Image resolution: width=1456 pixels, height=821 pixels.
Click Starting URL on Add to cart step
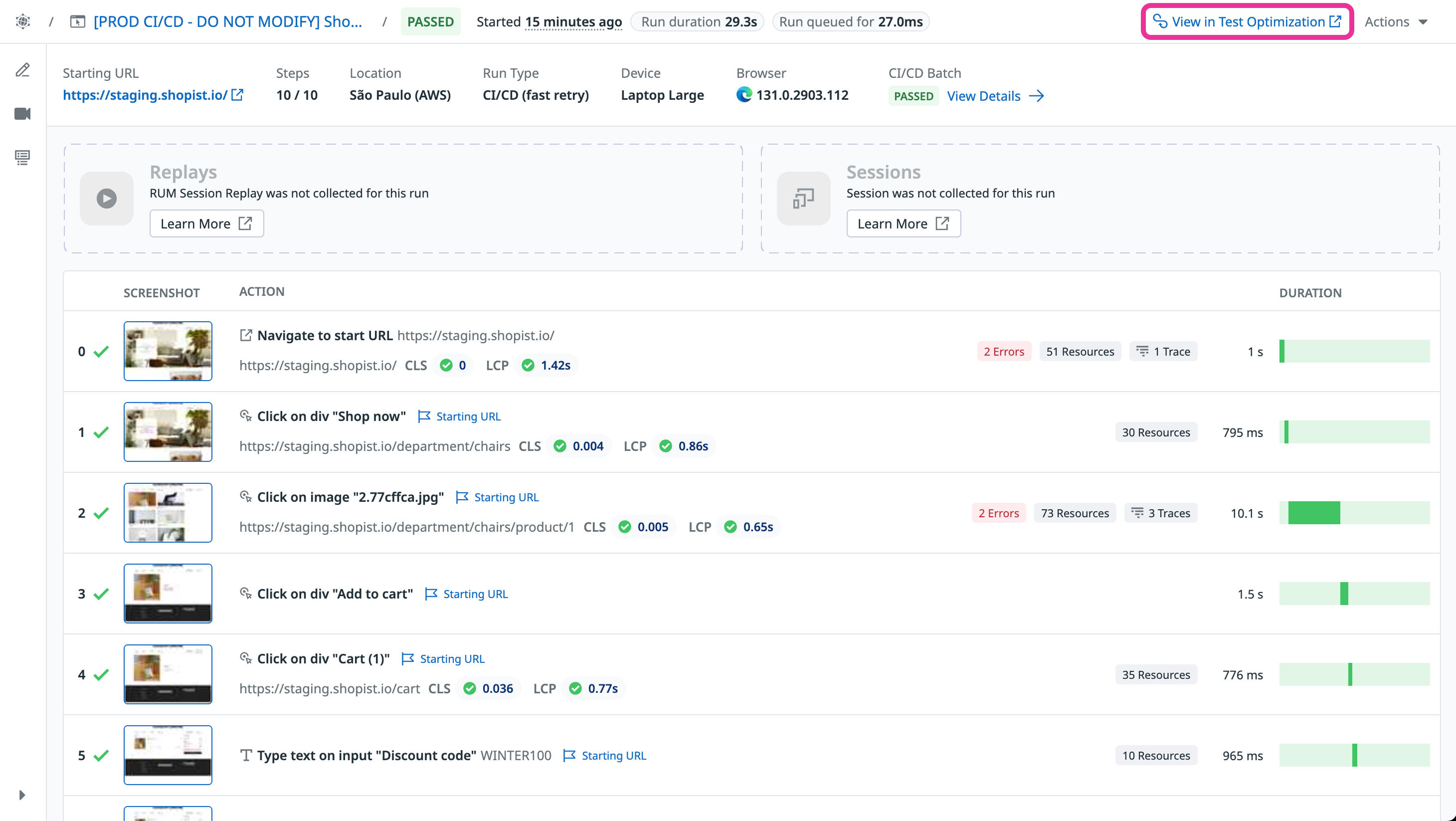466,594
